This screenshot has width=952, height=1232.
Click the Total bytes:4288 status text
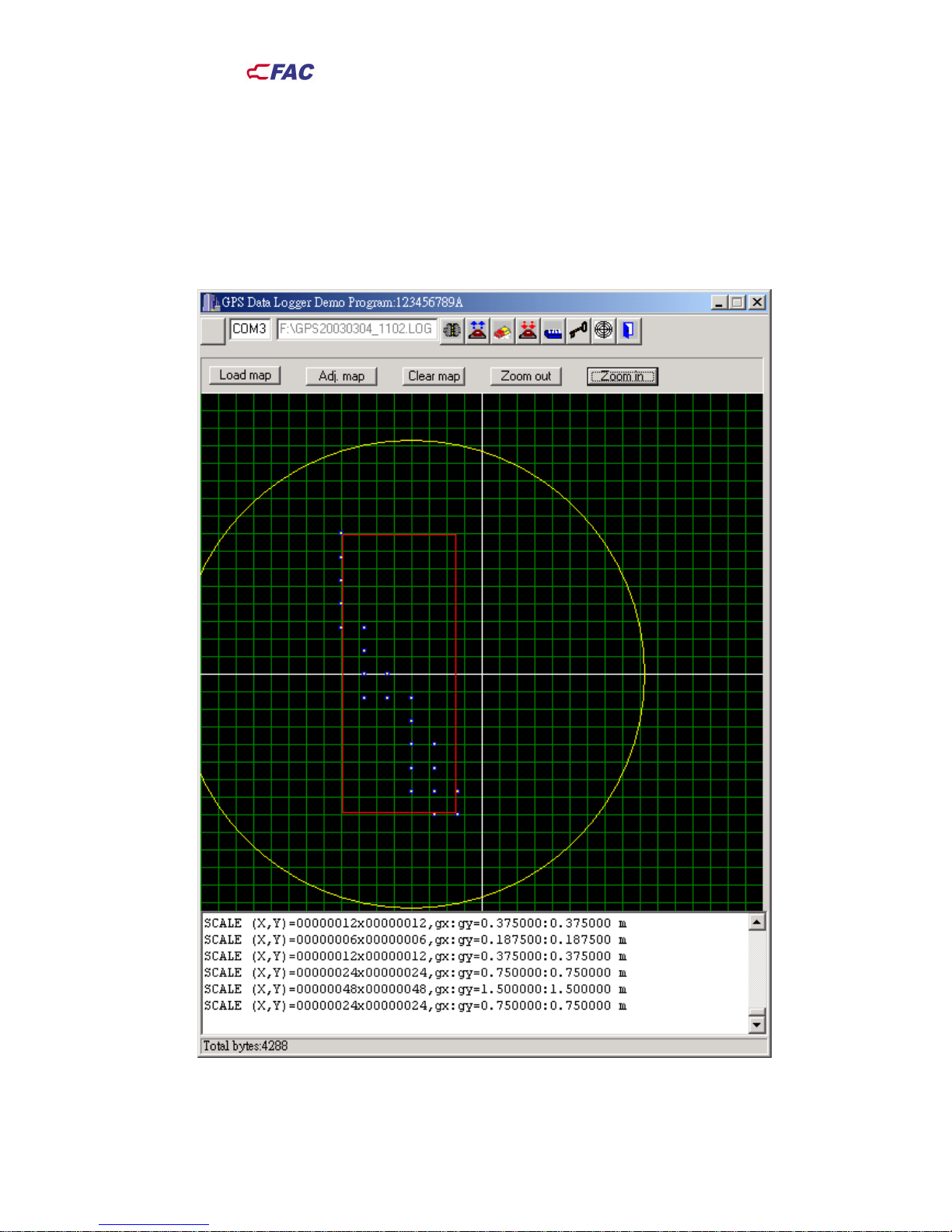click(246, 1046)
